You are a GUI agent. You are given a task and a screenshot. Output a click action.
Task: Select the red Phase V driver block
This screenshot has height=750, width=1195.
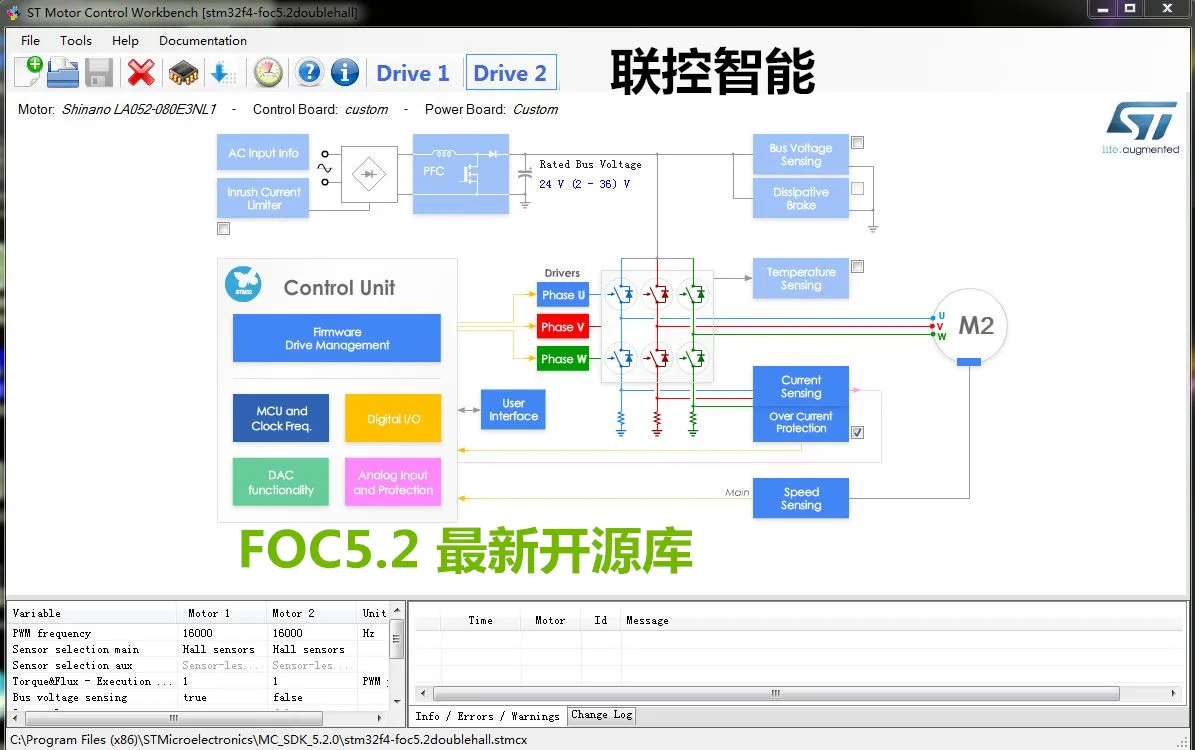[x=563, y=327]
